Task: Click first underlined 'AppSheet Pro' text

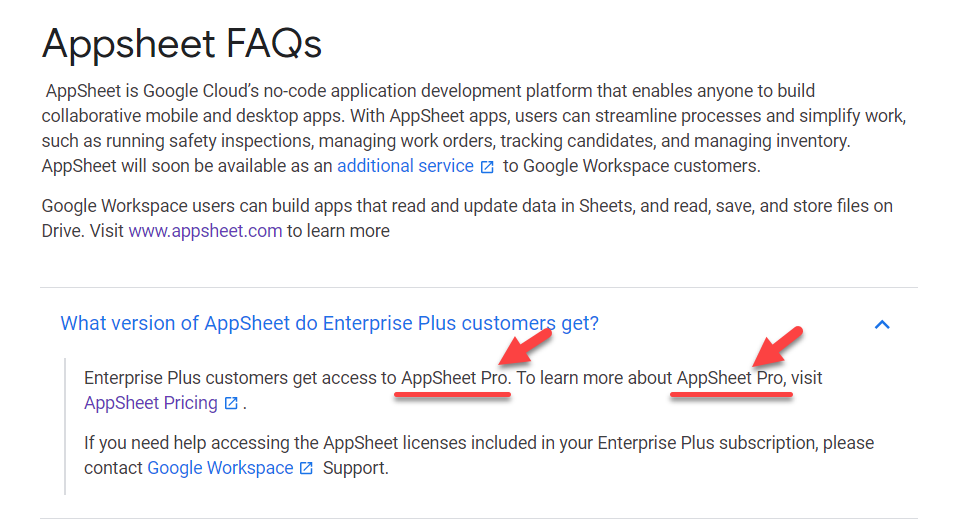Action: (454, 378)
